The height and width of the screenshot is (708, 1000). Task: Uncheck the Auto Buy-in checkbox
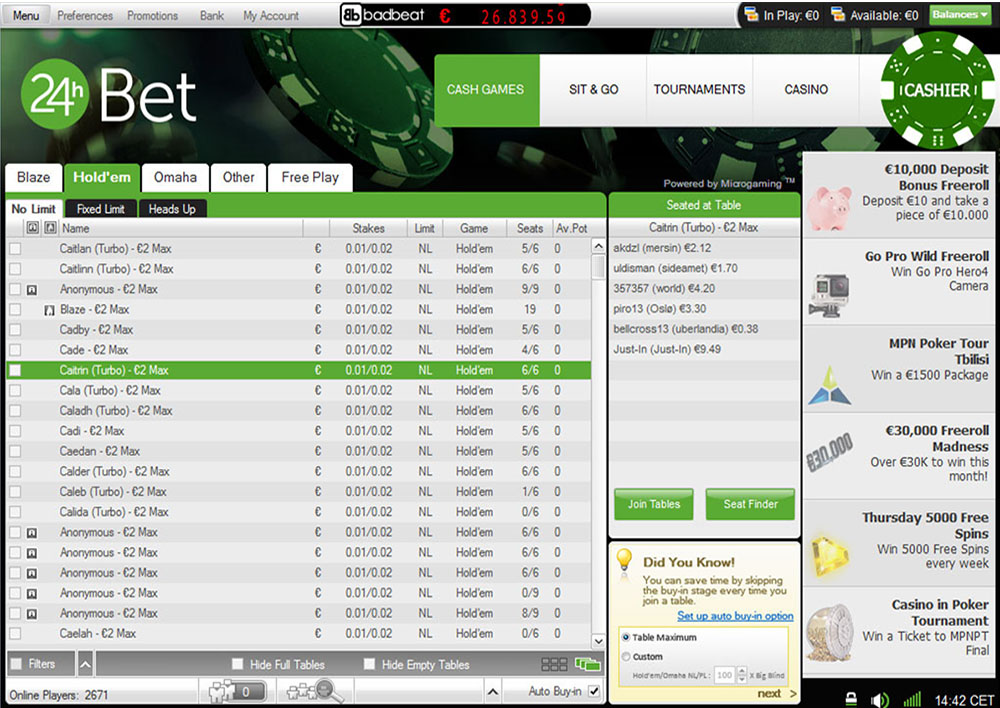594,691
